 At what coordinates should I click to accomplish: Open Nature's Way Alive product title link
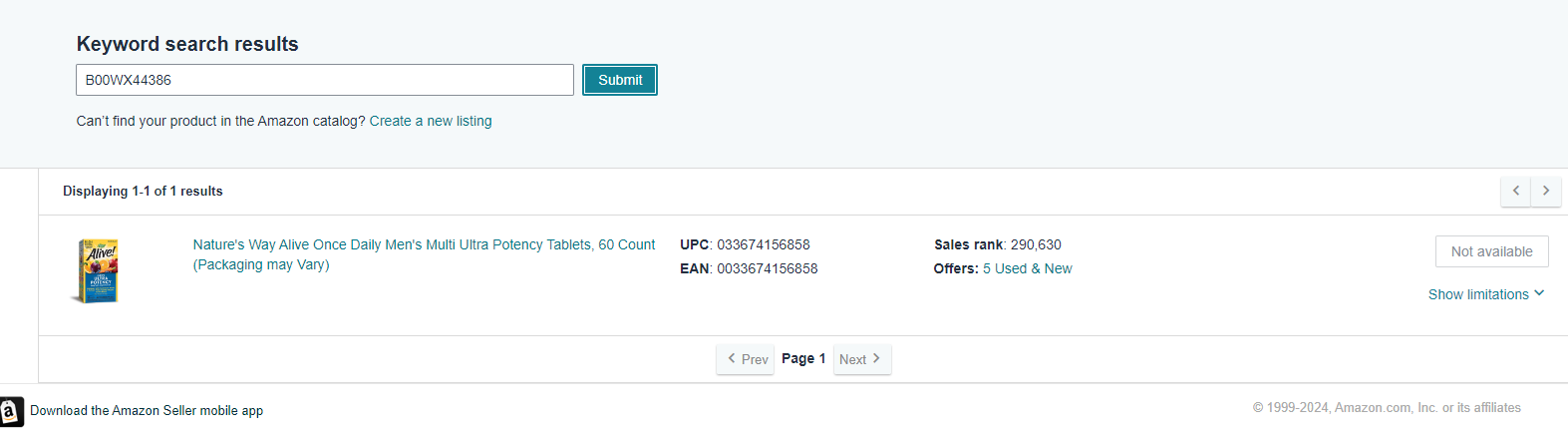click(x=424, y=254)
